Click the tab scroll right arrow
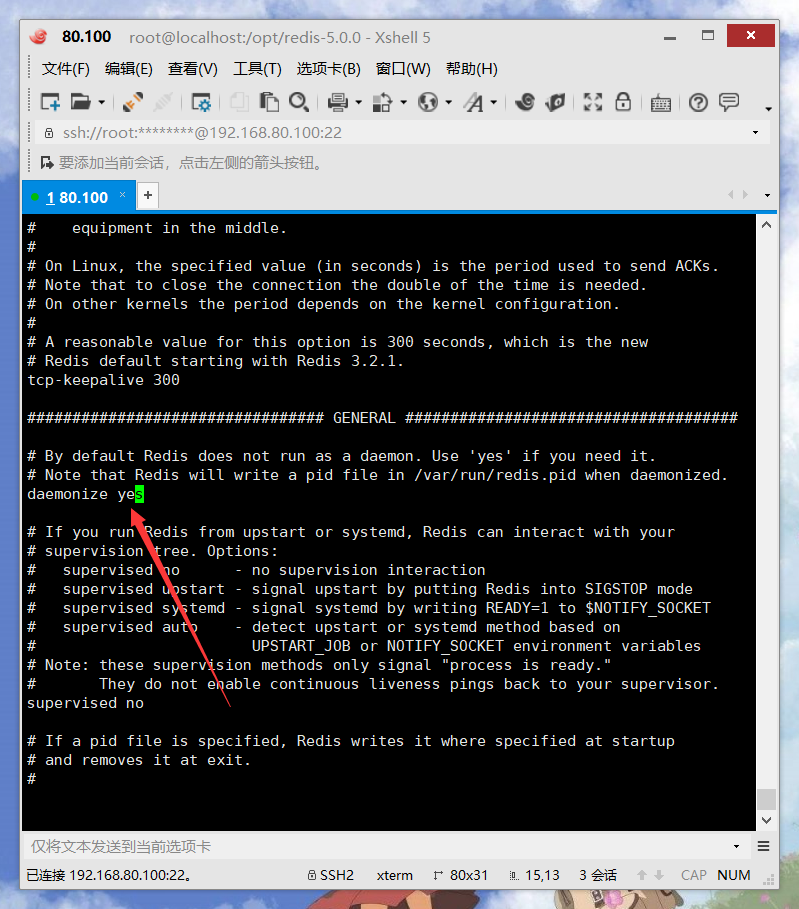 pos(745,195)
